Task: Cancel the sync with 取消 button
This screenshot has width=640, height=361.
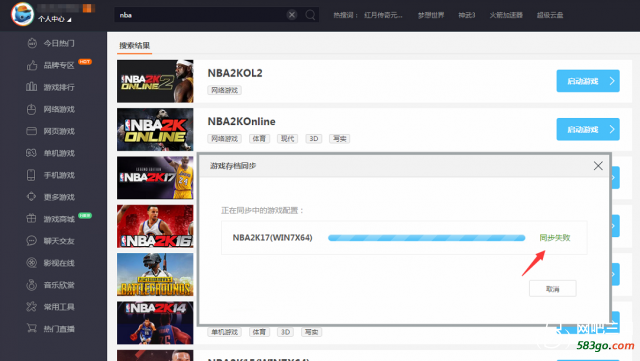Action: tap(553, 289)
